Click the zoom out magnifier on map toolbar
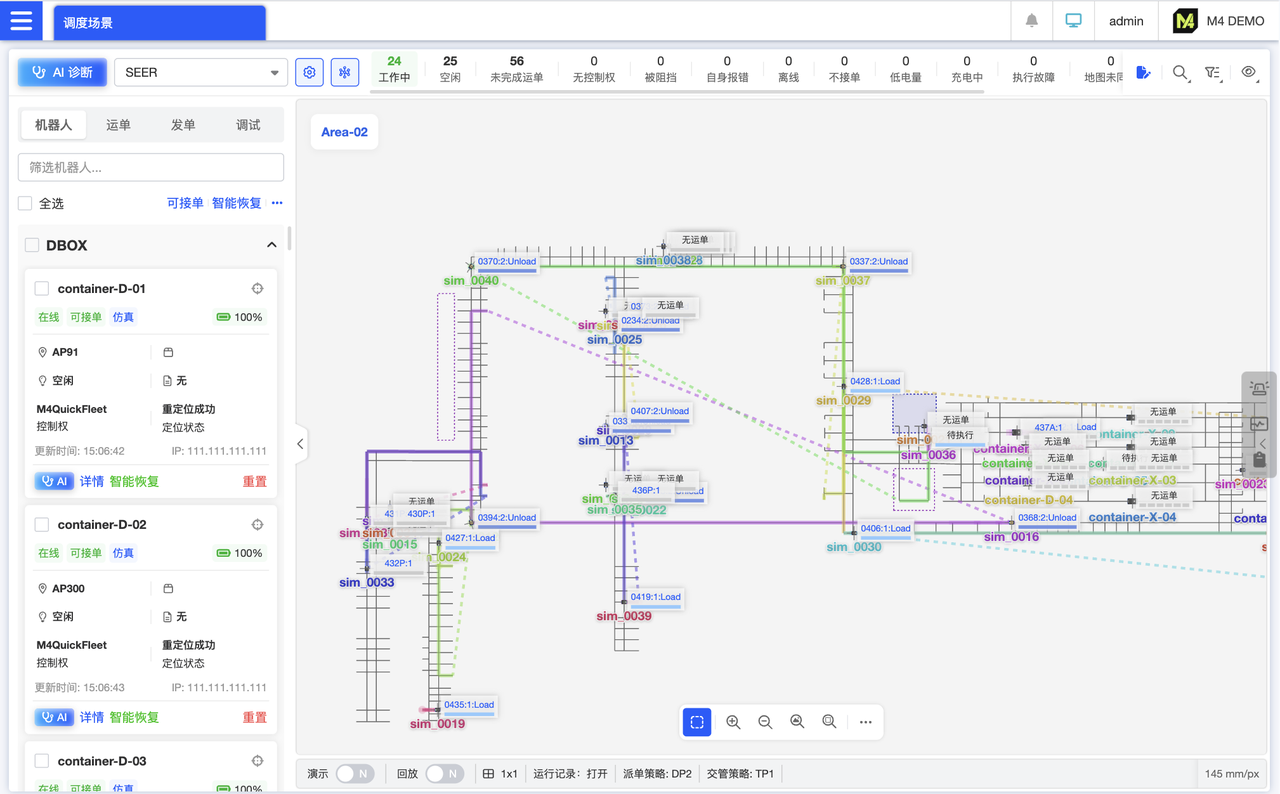Image resolution: width=1280 pixels, height=794 pixels. click(x=765, y=722)
